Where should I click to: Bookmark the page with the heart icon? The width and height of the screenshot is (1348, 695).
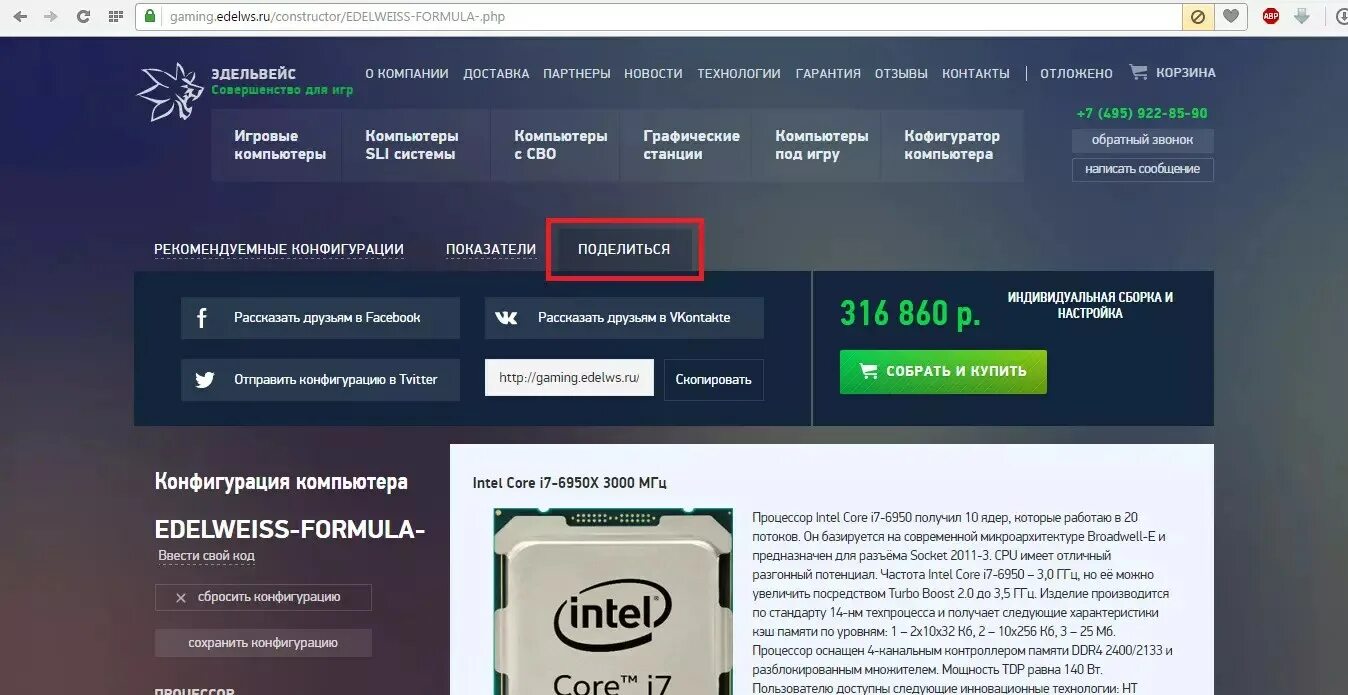click(1231, 16)
